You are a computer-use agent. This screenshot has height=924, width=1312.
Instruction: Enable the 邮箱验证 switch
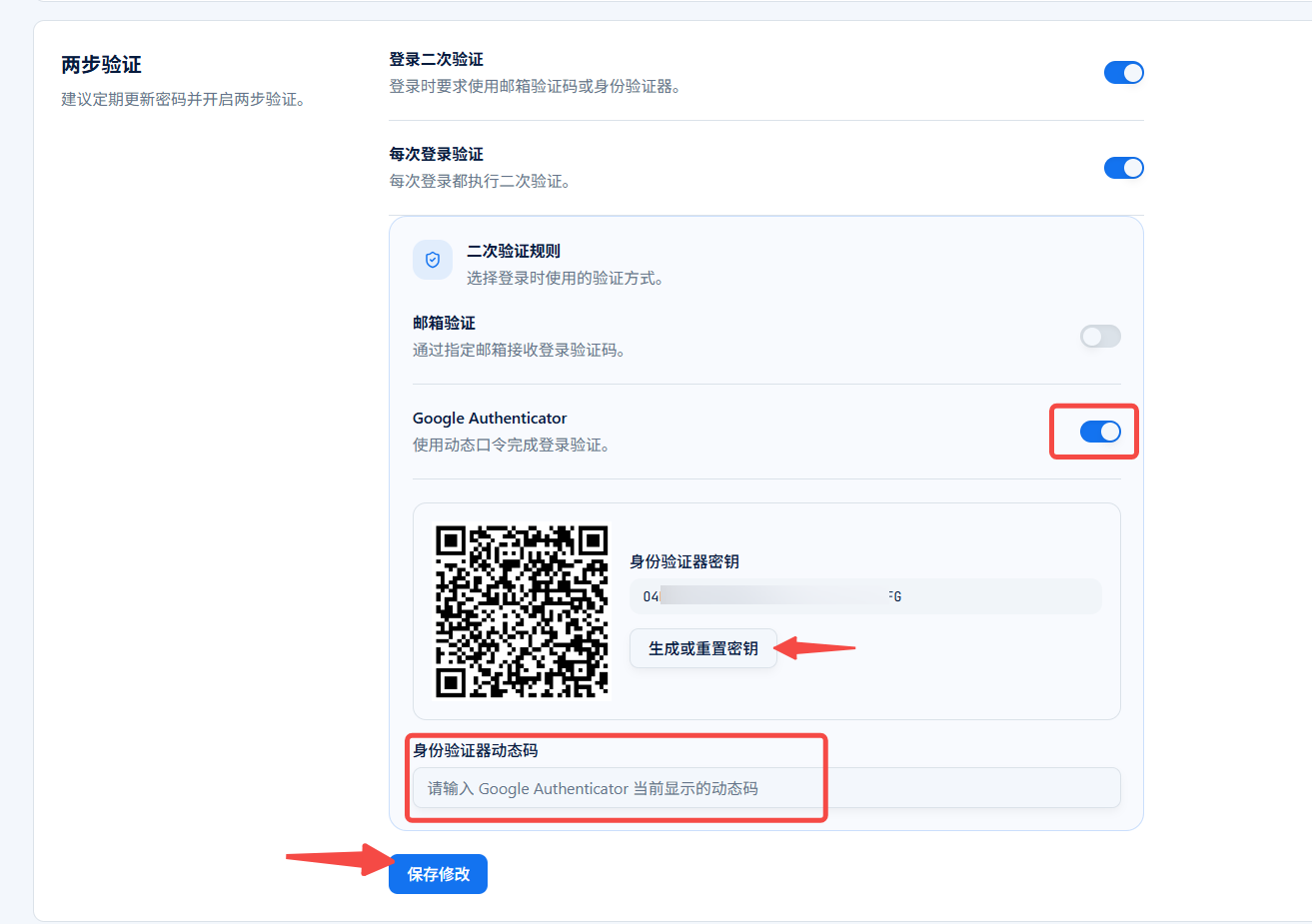[1100, 337]
